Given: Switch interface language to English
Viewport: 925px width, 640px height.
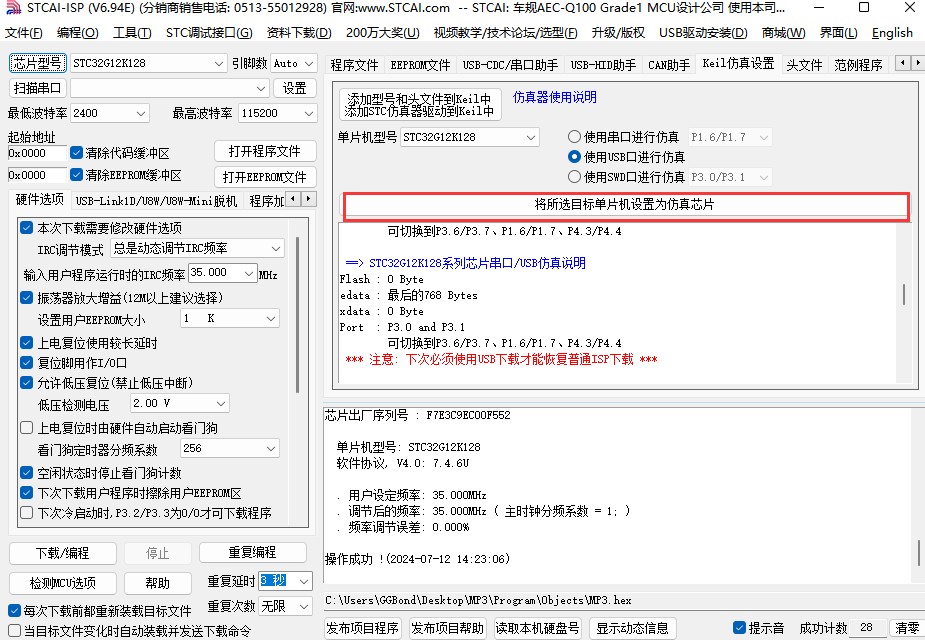Looking at the screenshot, I should tap(892, 33).
